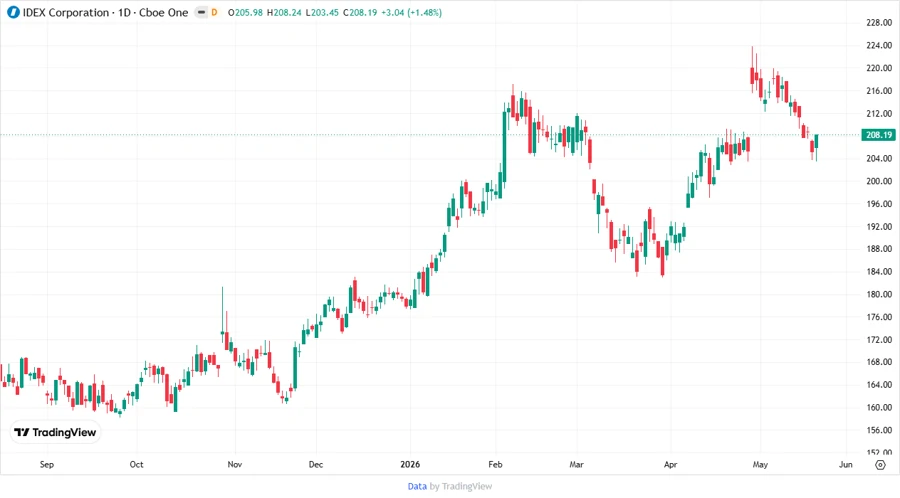Click the Sep time axis label
Image resolution: width=900 pixels, height=498 pixels.
[x=46, y=464]
